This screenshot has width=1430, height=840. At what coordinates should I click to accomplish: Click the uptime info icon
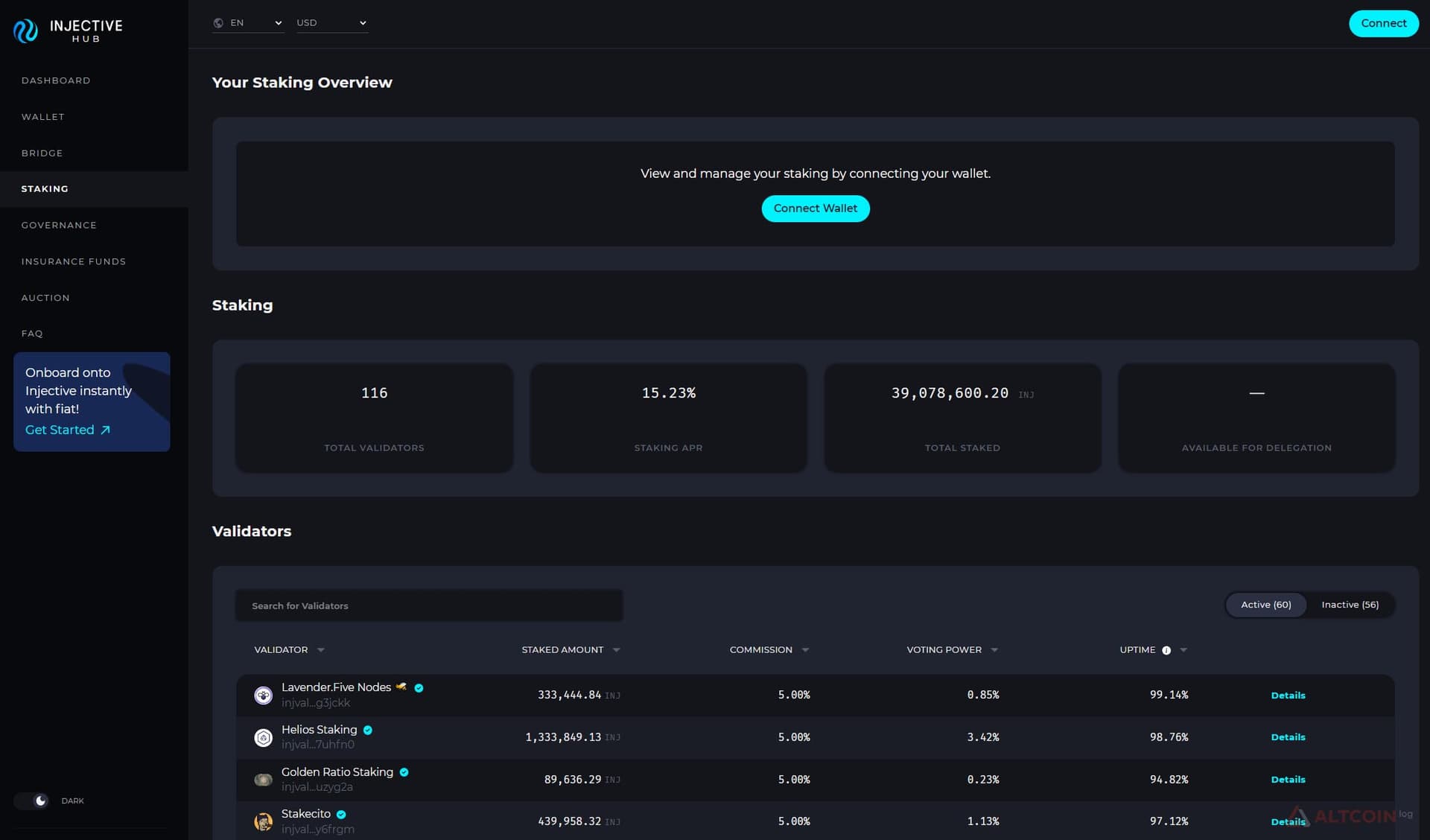tap(1166, 650)
